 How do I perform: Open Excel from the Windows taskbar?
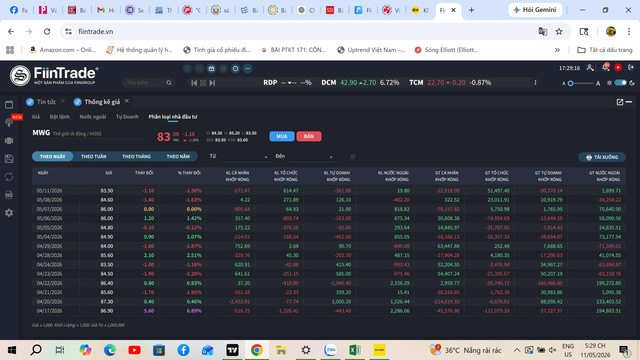[355, 350]
